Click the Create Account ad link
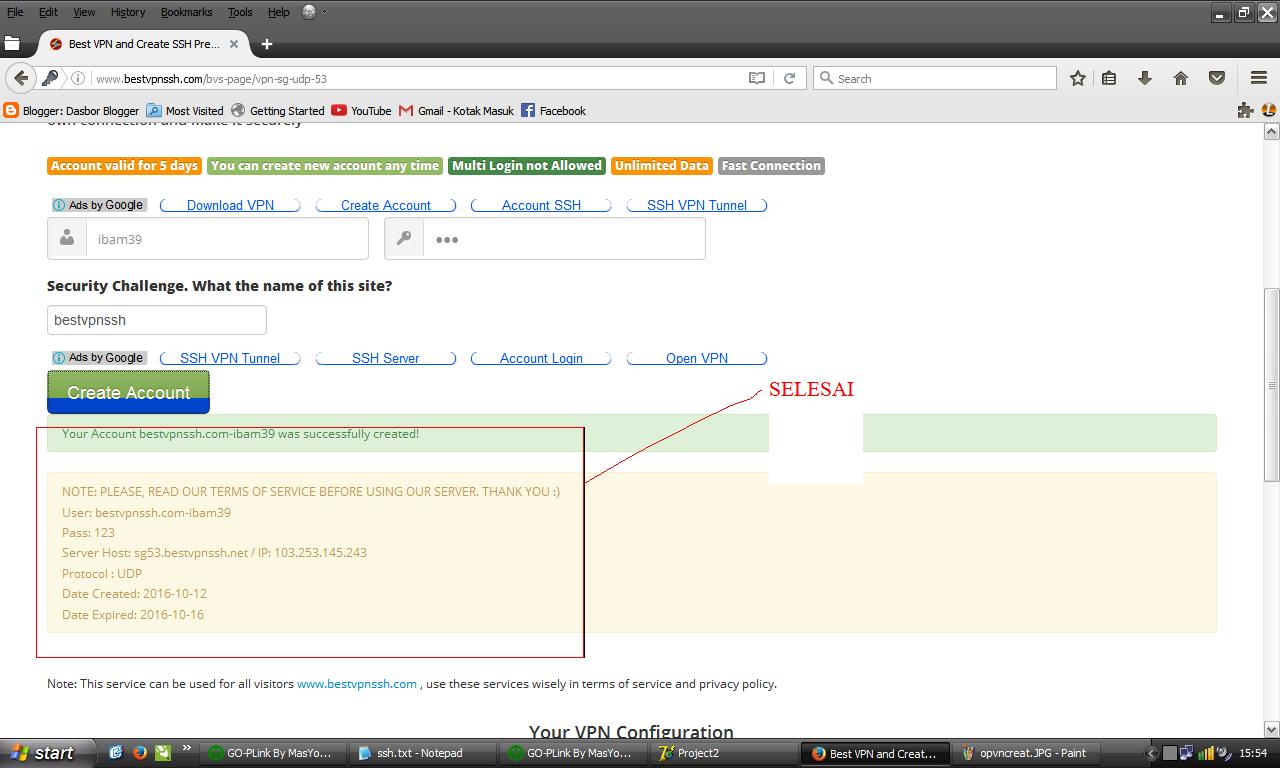 [386, 205]
